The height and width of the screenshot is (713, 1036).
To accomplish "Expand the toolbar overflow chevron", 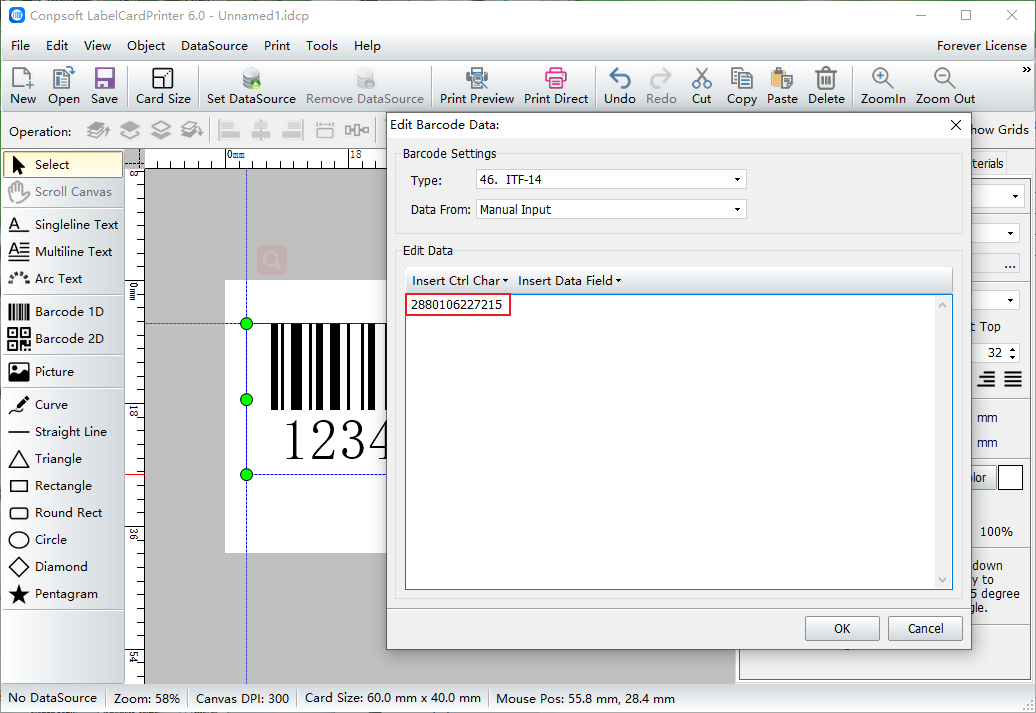I will tap(1026, 69).
